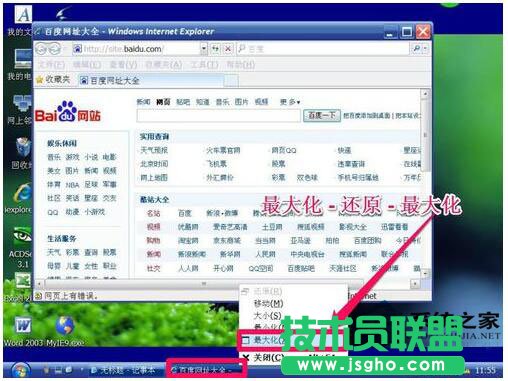The image size is (508, 381).
Task: Click the 无标题 - 记事本 taskbar button
Action: [x=124, y=370]
